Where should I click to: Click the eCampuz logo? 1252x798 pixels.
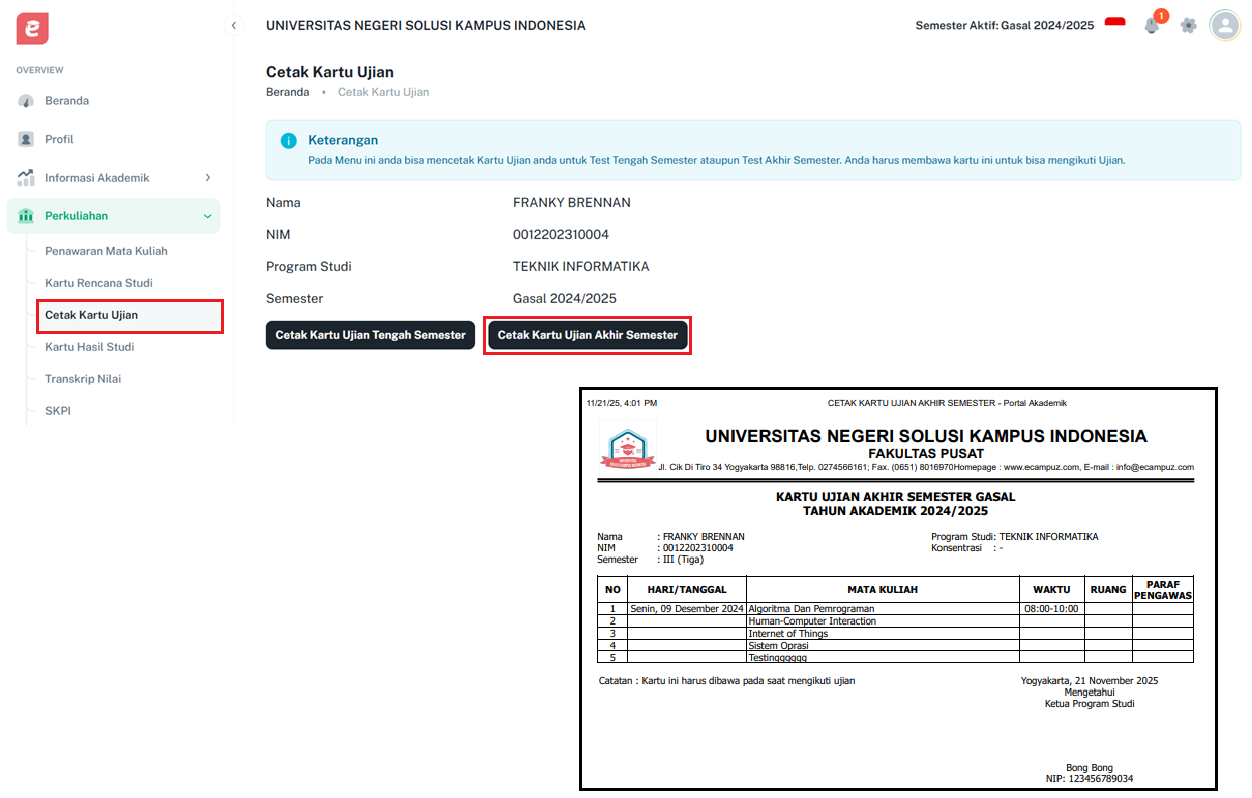(x=31, y=28)
